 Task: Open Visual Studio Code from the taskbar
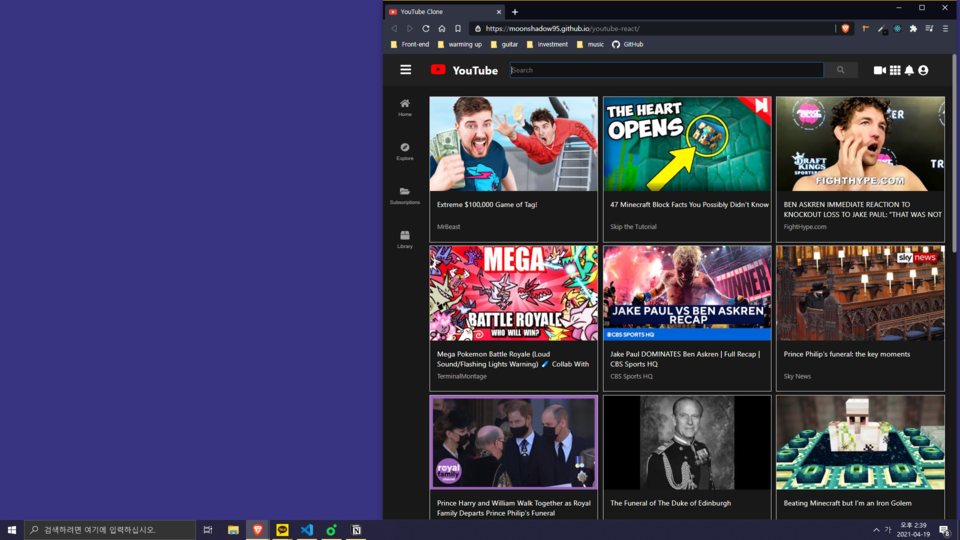(x=307, y=530)
